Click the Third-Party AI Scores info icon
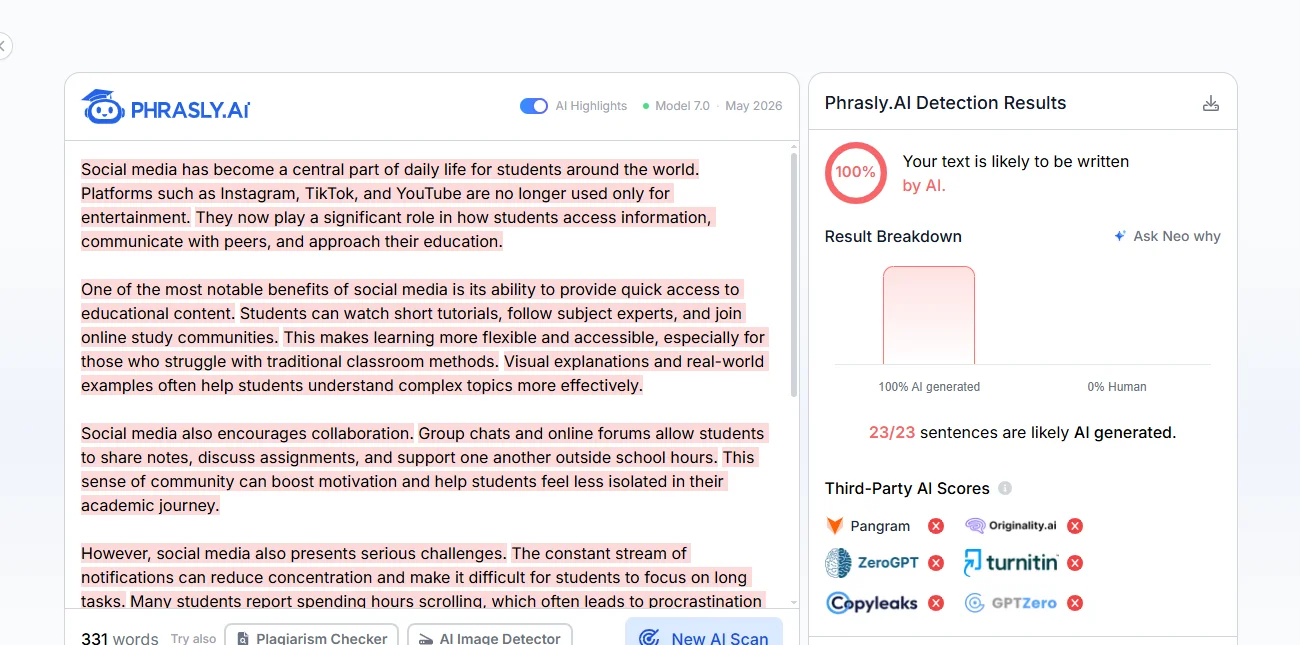 (x=1005, y=488)
